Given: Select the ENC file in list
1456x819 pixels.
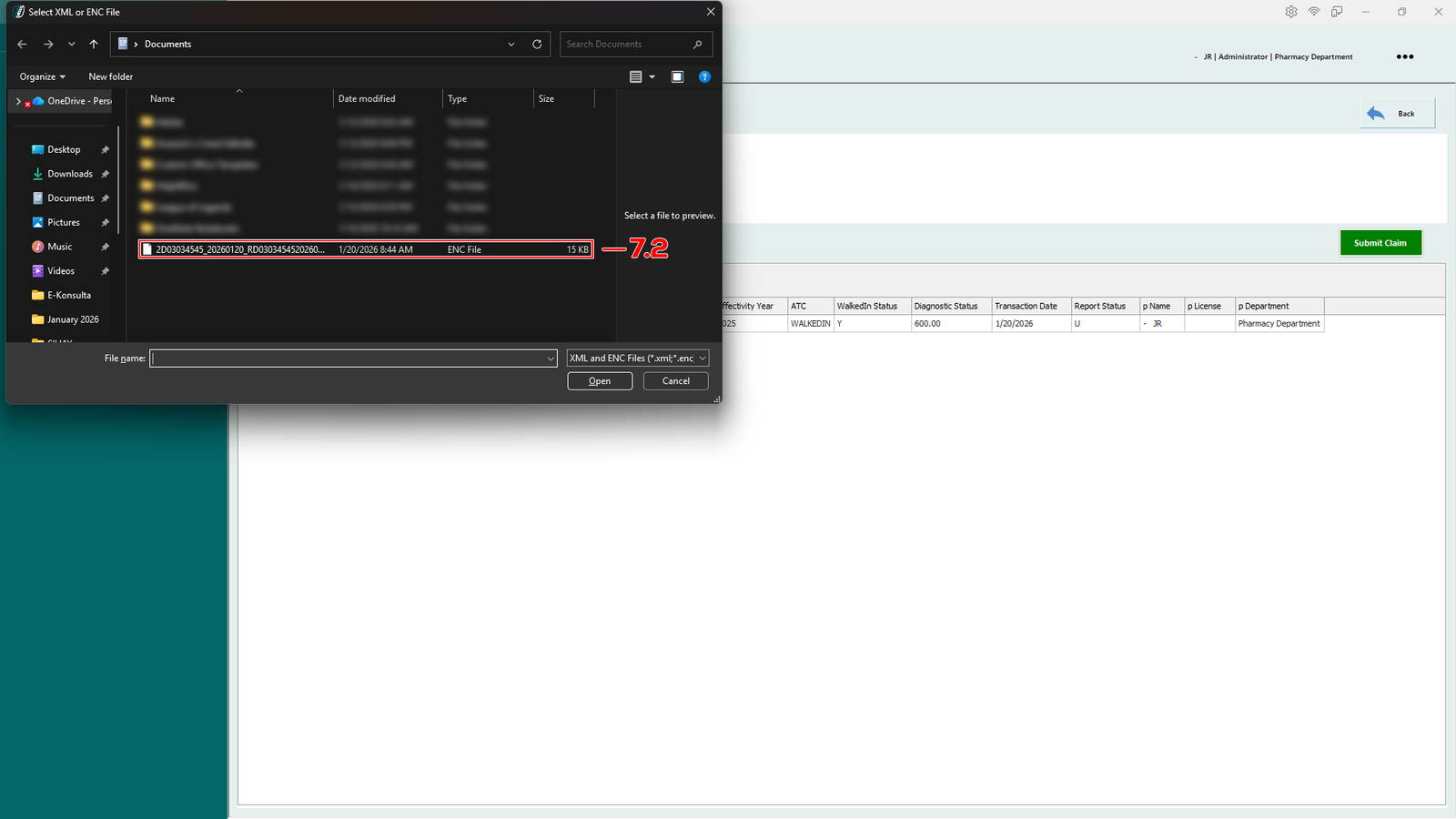Looking at the screenshot, I should [240, 249].
